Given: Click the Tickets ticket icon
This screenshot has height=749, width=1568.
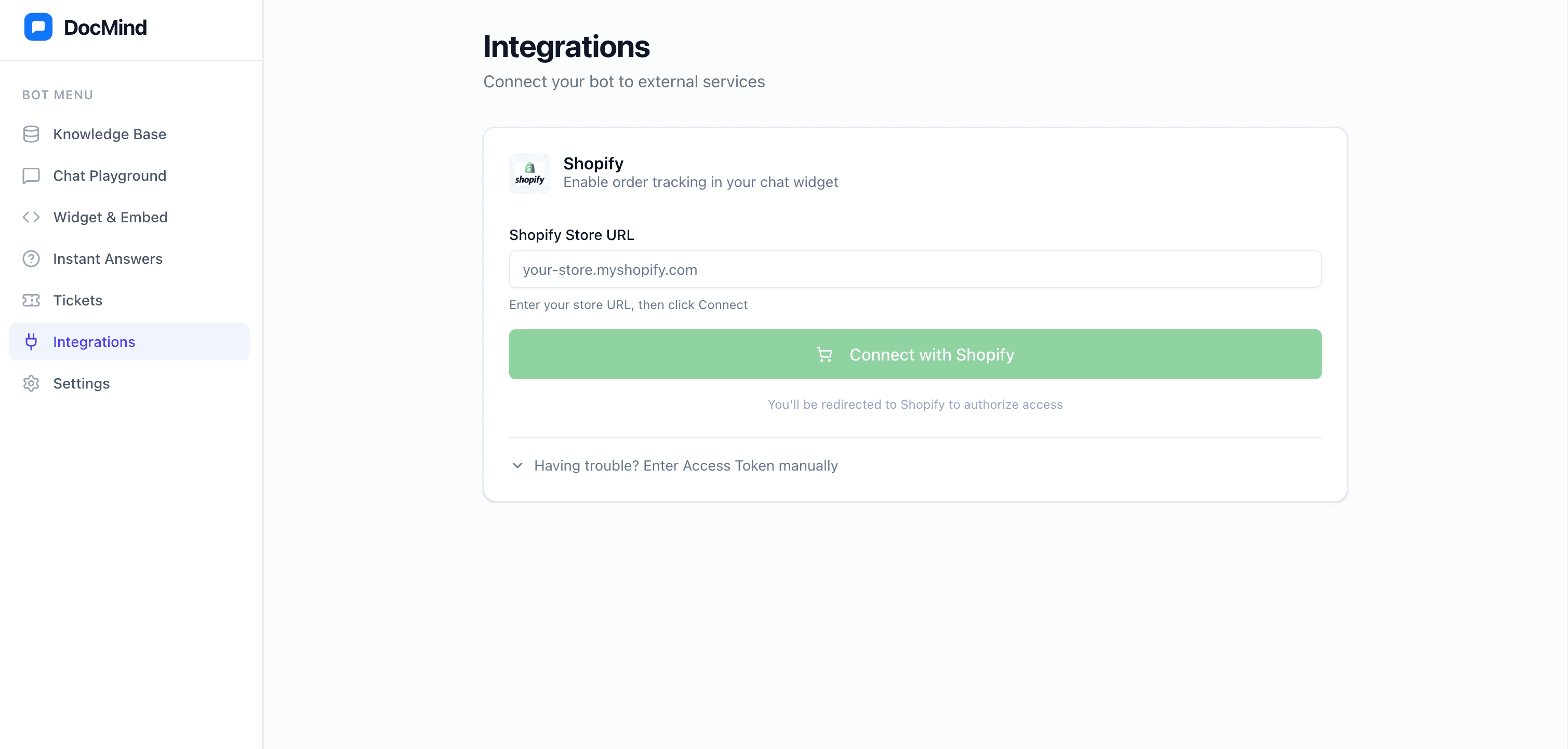Looking at the screenshot, I should (x=31, y=301).
